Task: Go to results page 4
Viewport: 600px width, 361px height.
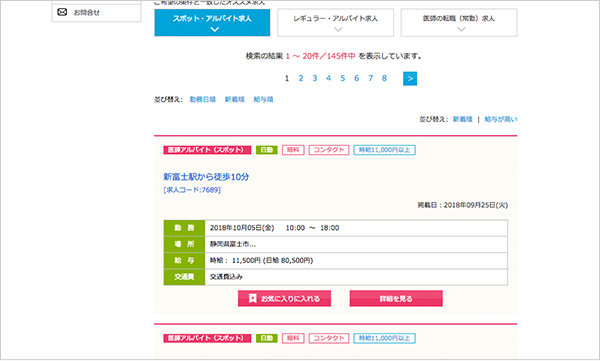Action: [328, 78]
